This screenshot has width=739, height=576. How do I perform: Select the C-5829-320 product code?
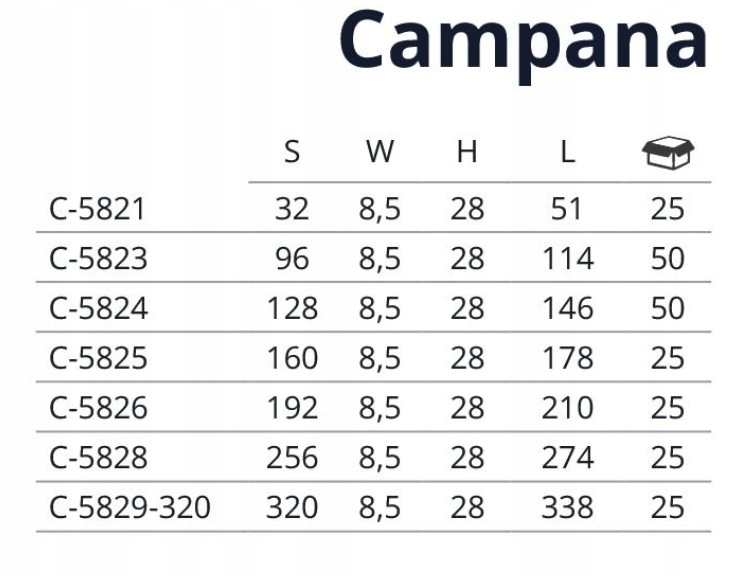coord(130,508)
